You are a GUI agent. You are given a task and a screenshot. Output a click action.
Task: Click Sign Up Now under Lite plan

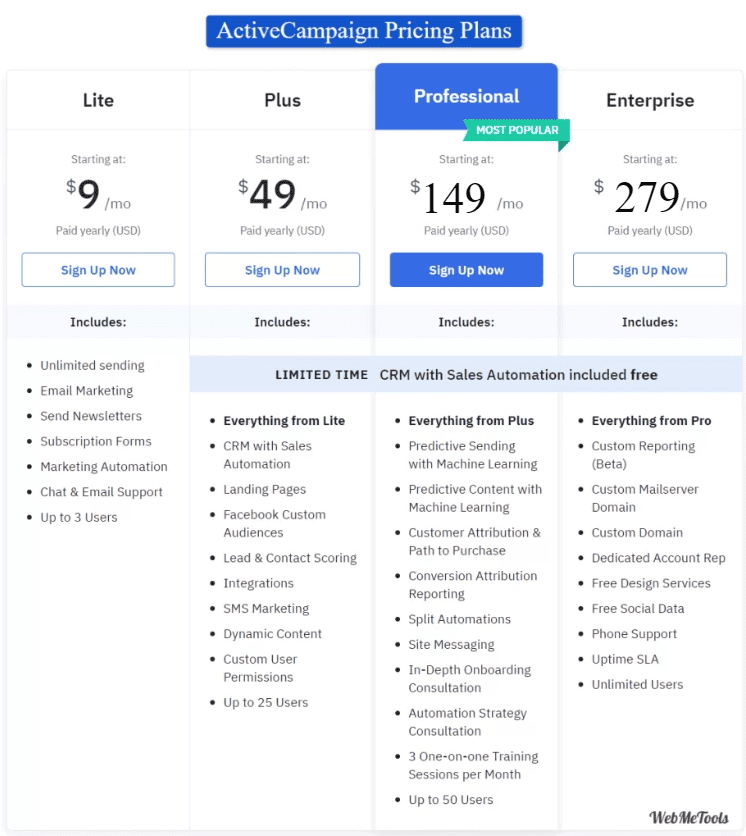(98, 270)
